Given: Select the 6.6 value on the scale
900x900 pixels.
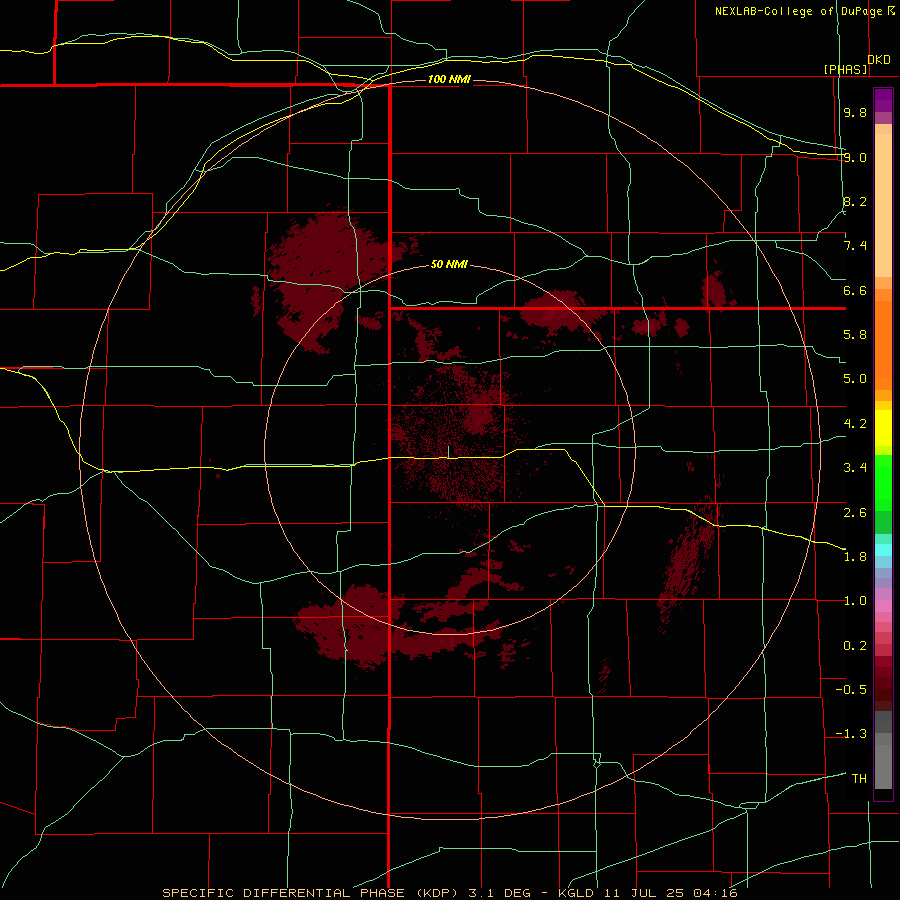Looking at the screenshot, I should (x=855, y=290).
